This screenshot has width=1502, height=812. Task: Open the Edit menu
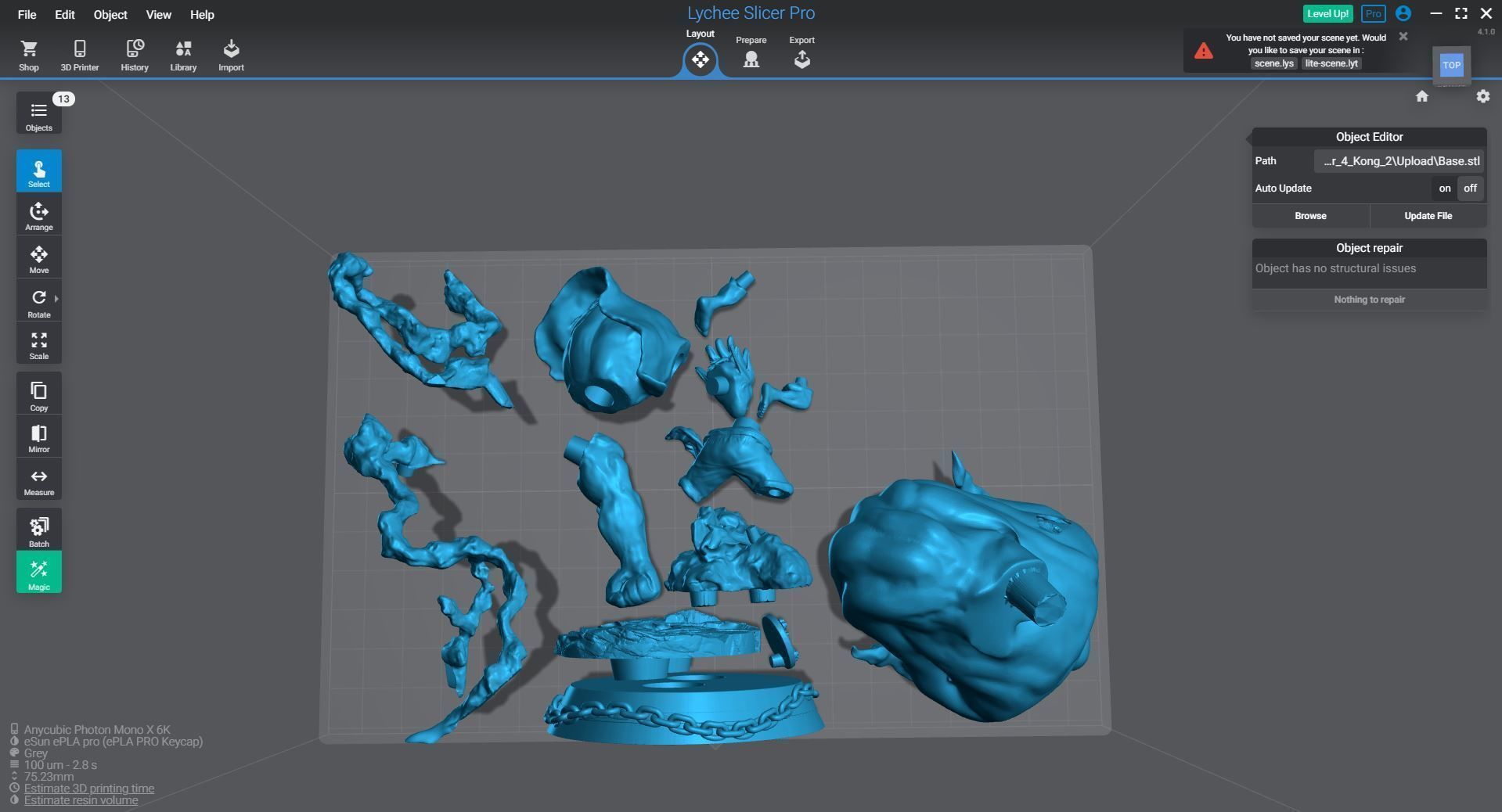pyautogui.click(x=65, y=15)
